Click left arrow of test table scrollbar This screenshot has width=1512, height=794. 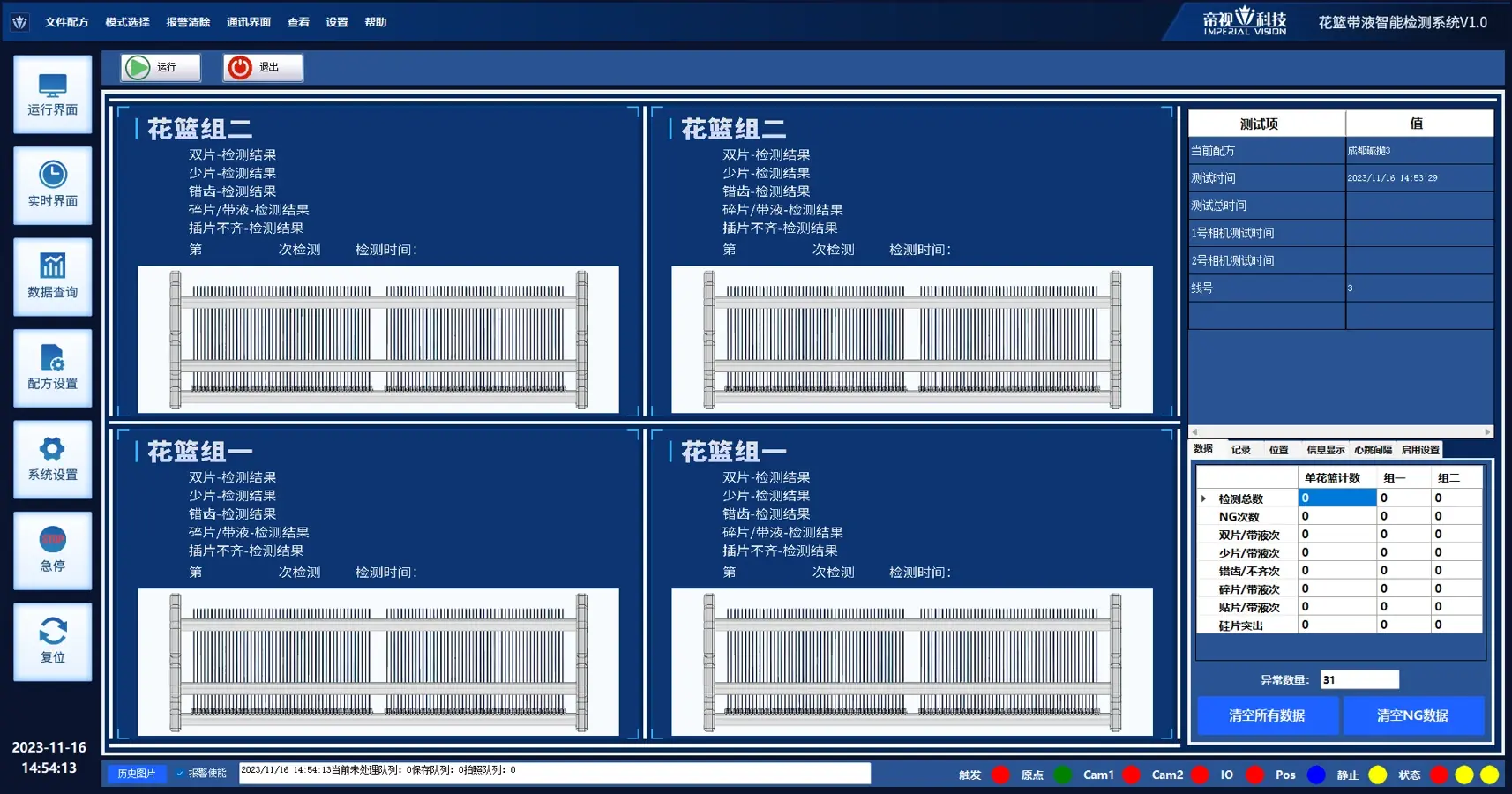pyautogui.click(x=1194, y=432)
